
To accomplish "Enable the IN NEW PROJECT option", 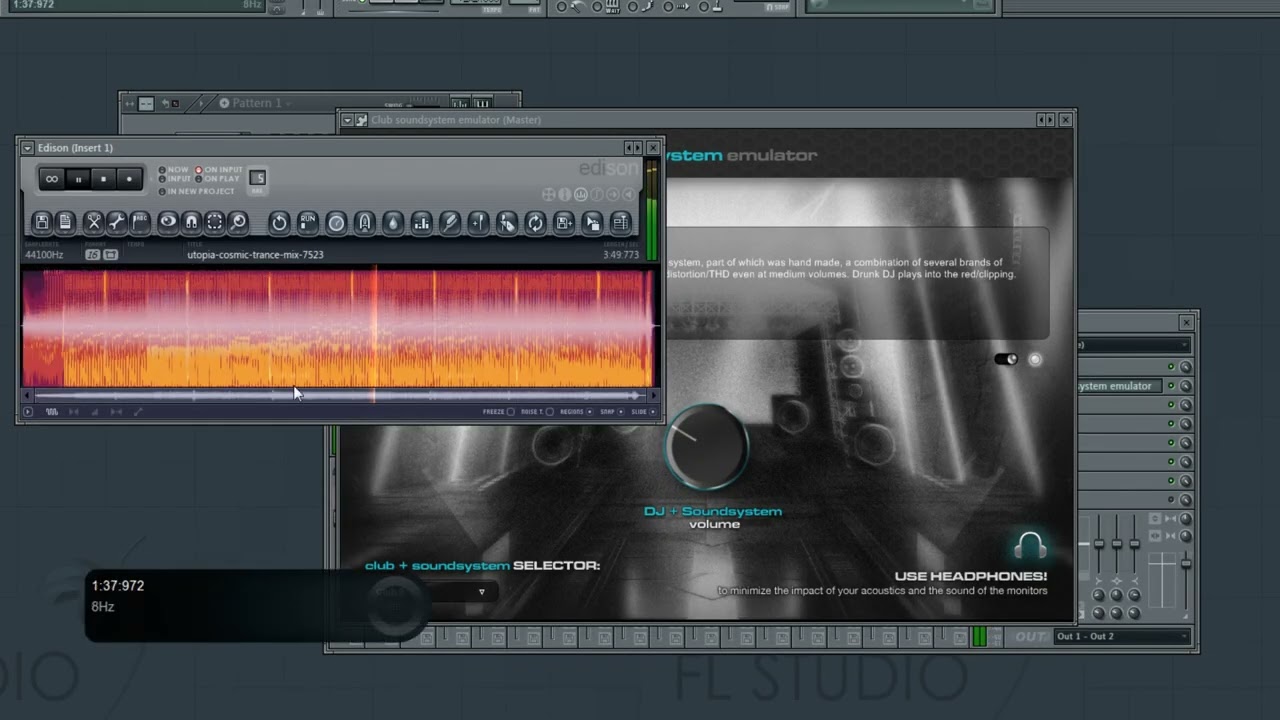I will pyautogui.click(x=197, y=191).
